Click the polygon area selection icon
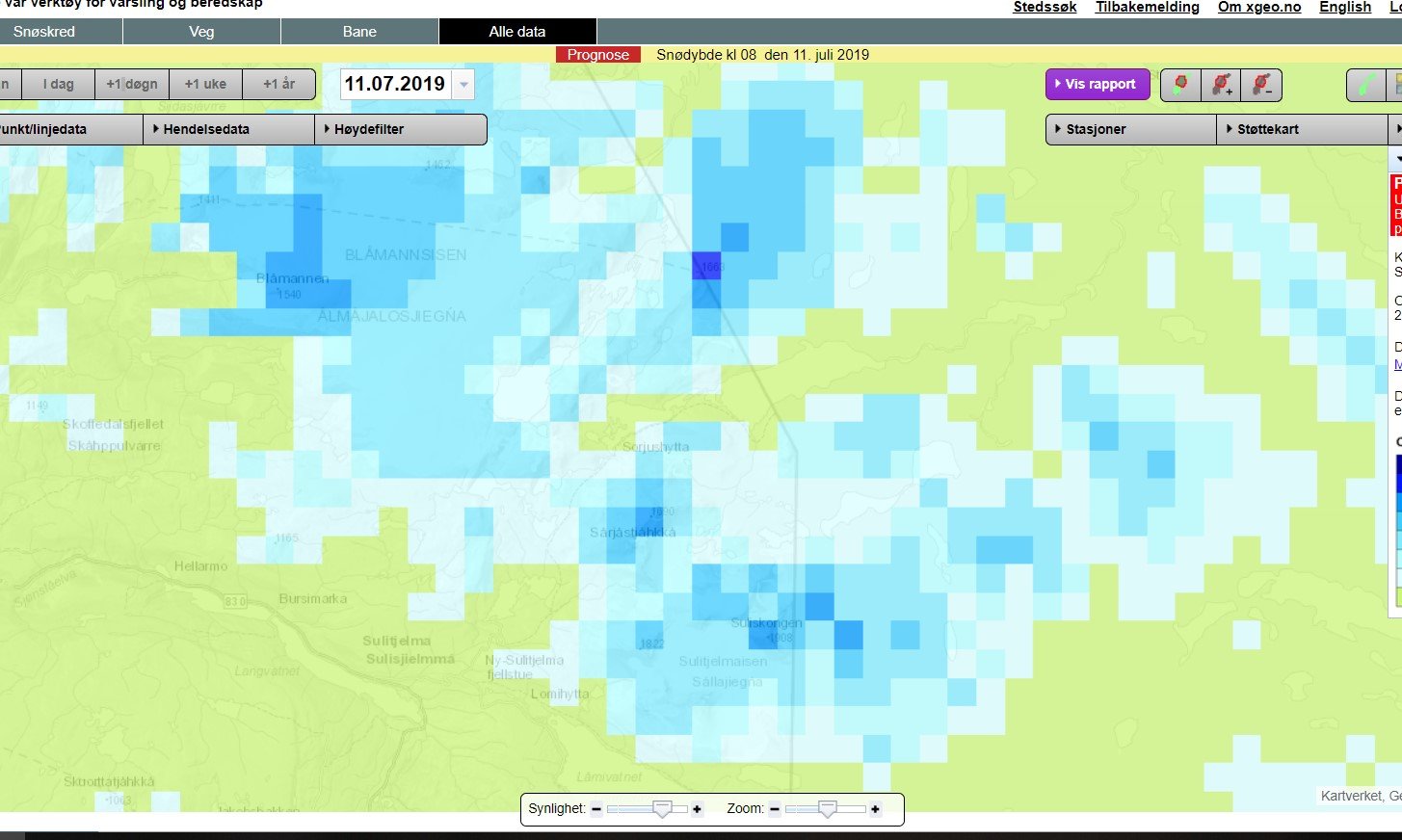 1180,85
